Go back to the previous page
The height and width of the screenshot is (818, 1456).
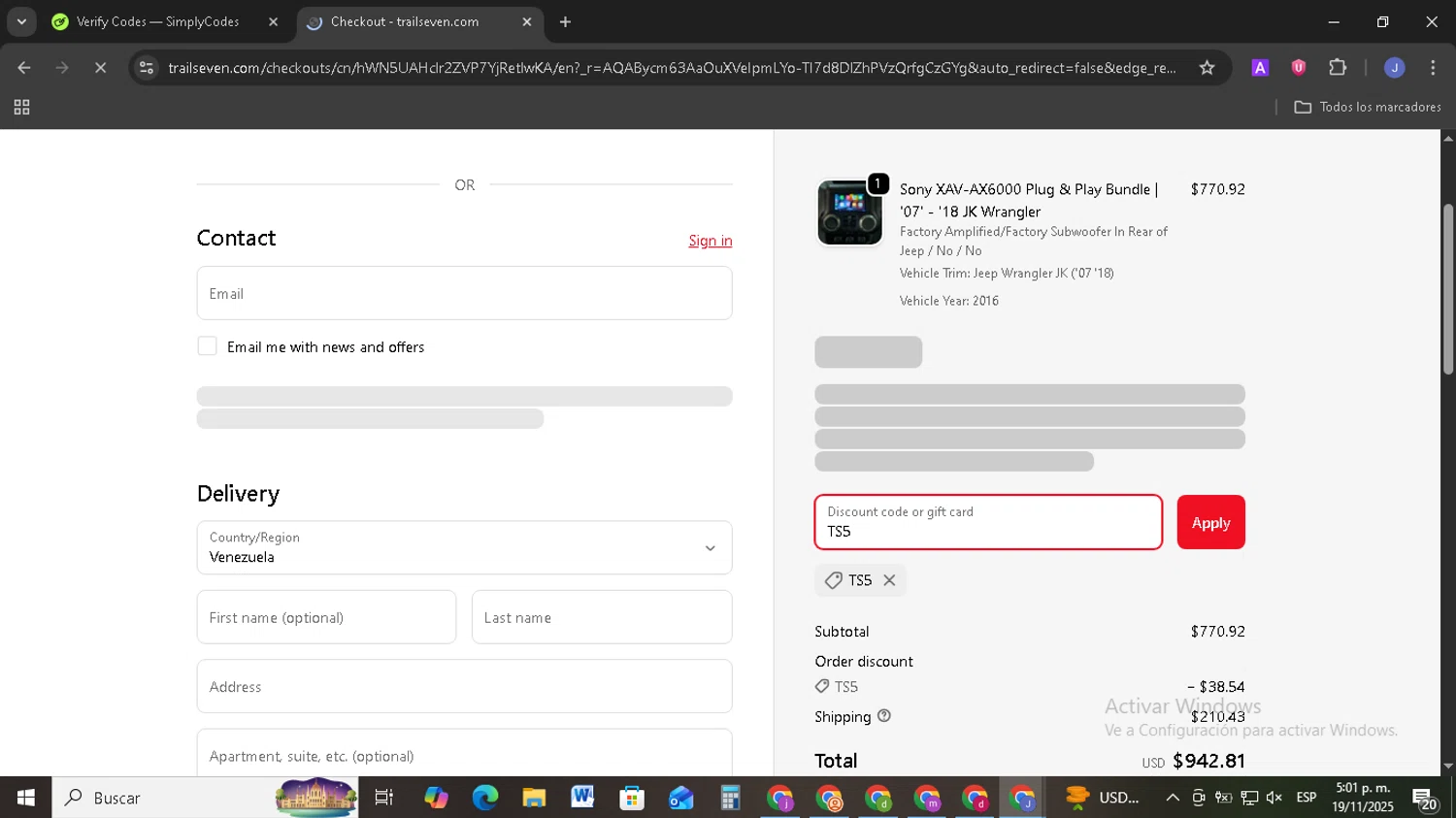click(24, 67)
